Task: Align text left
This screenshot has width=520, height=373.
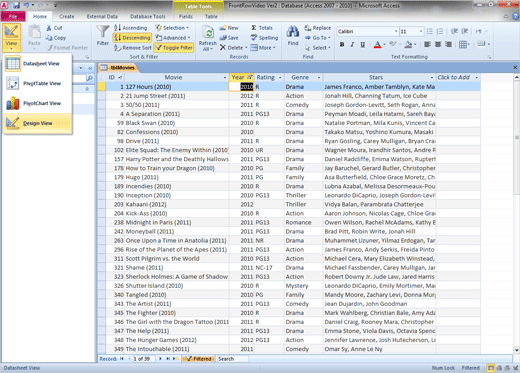Action: click(427, 44)
